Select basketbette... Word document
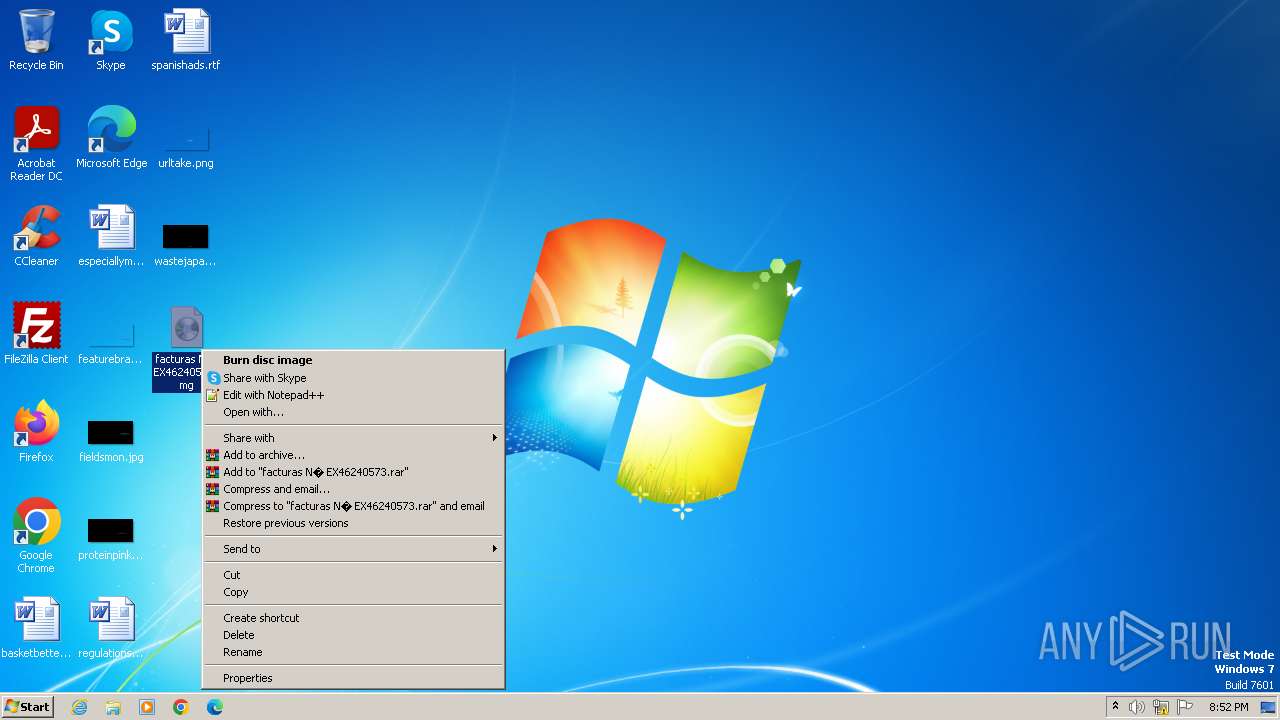 [x=36, y=628]
